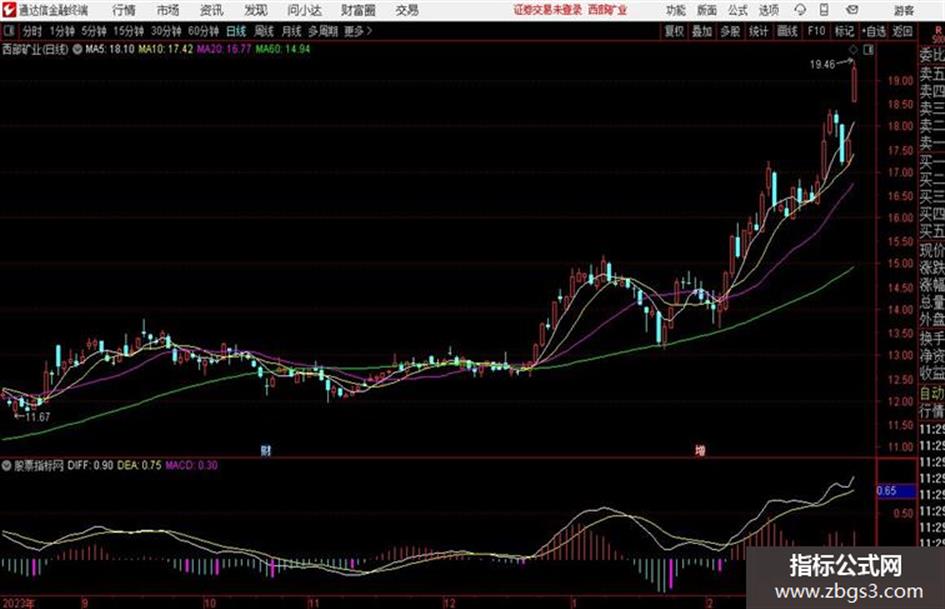Open the customer service headset icon
Image resolution: width=945 pixels, height=609 pixels.
point(800,10)
